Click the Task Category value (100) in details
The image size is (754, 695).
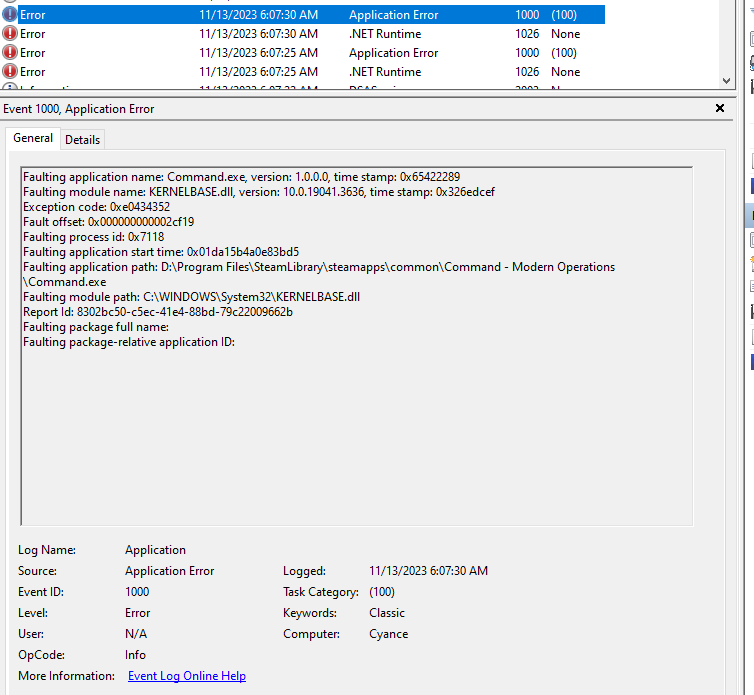(382, 592)
